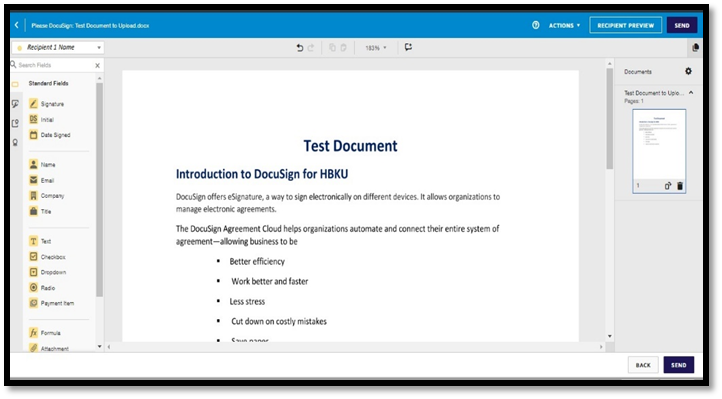
Task: Select the Date Signed field
Action: pyautogui.click(x=50, y=135)
